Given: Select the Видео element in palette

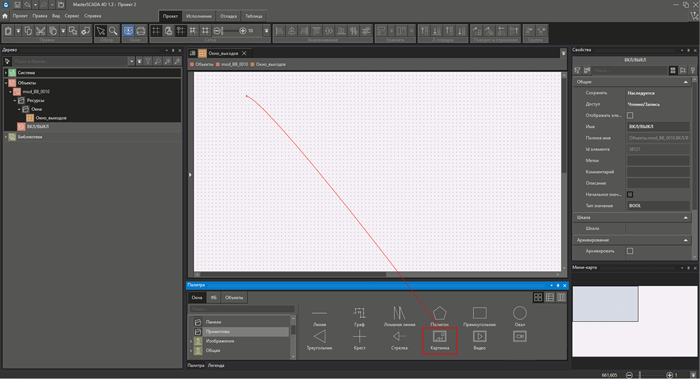Looking at the screenshot, I should [479, 340].
